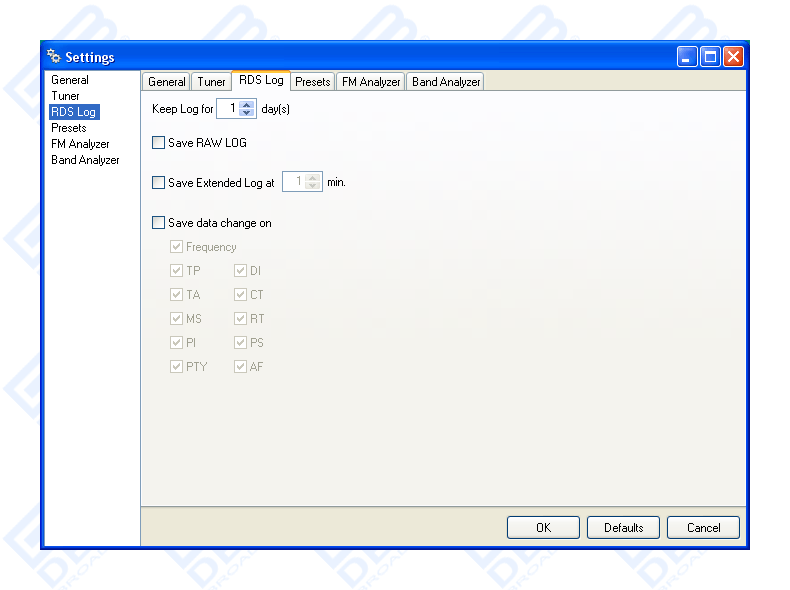790x590 pixels.
Task: Enable the Save RAW LOG checkbox
Action: coord(158,143)
